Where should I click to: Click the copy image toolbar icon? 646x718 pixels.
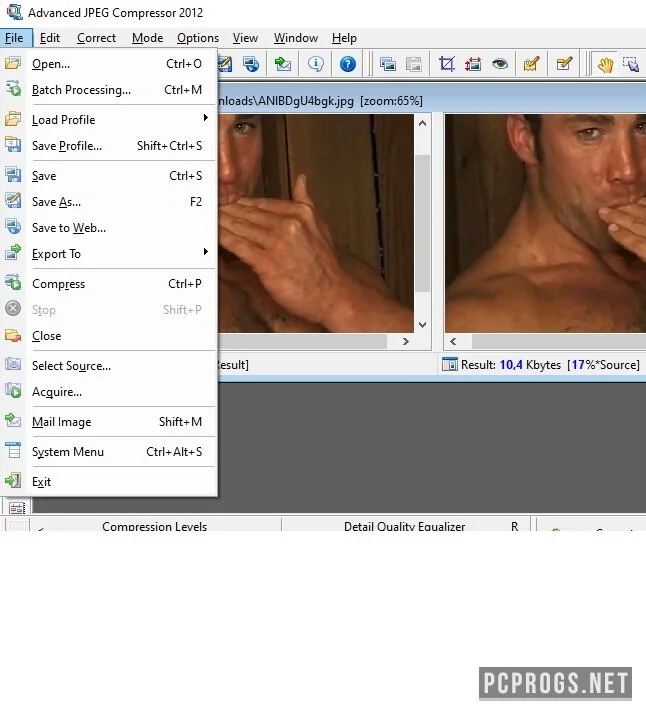tap(388, 64)
